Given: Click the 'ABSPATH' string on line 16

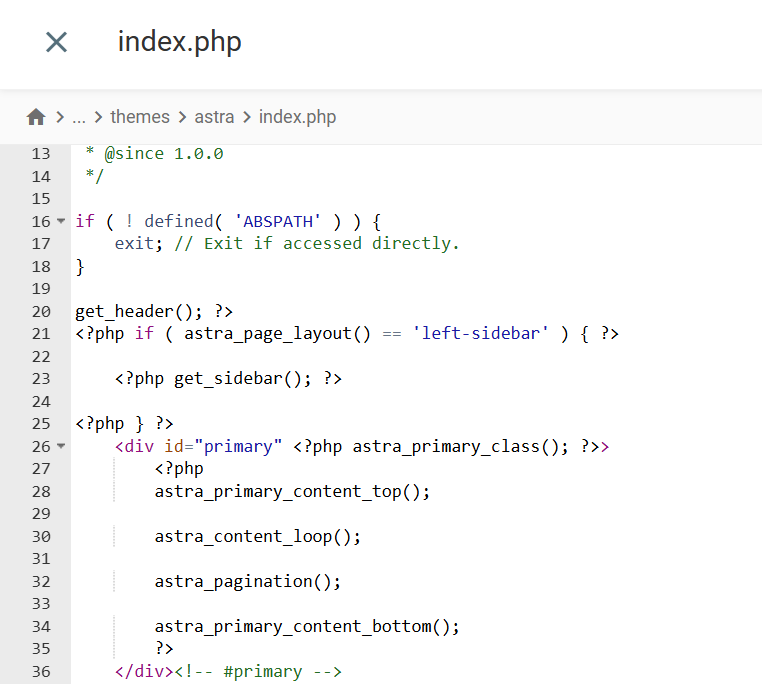Looking at the screenshot, I should 278,221.
